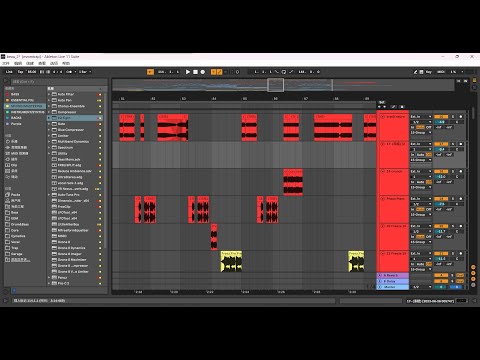Click the arrangement overview strip
The image size is (480, 360).
tap(283, 85)
